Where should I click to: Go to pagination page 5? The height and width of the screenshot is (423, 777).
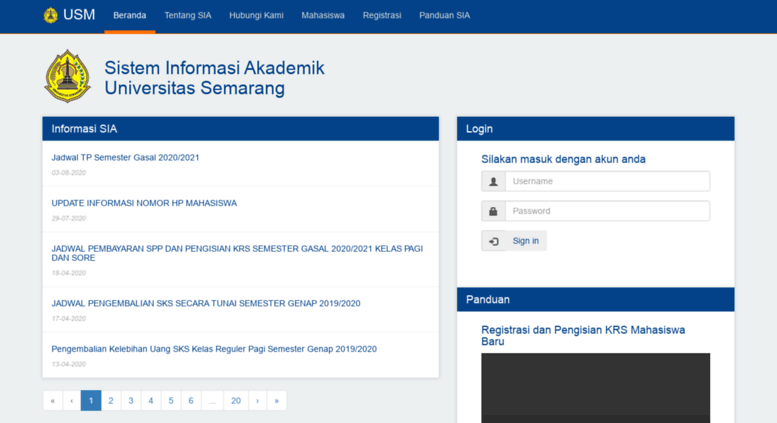pos(171,401)
